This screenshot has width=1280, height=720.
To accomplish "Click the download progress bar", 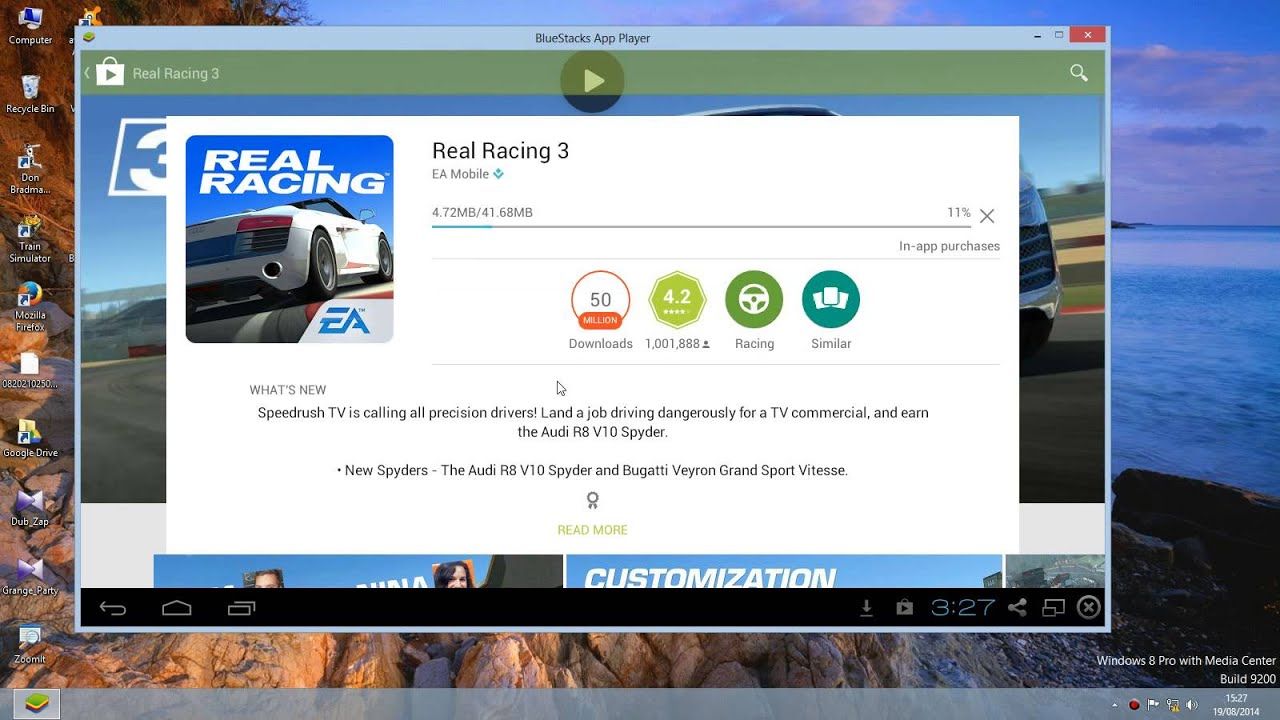I will pos(701,227).
